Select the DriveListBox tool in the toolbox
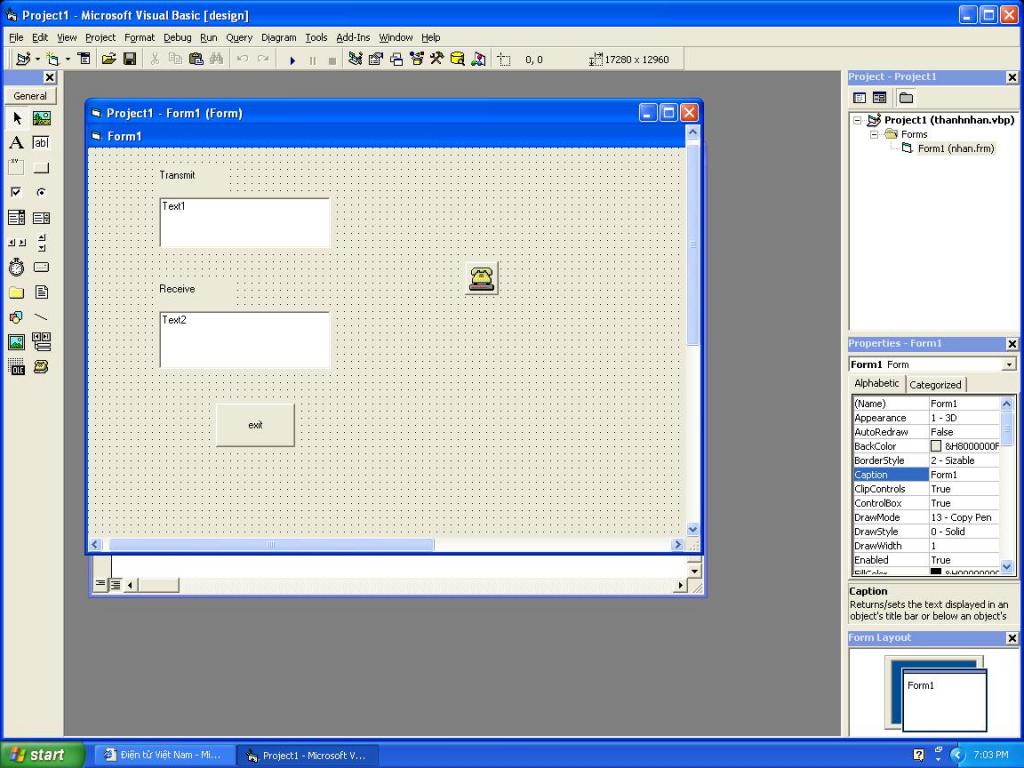This screenshot has width=1024, height=768. (x=42, y=267)
